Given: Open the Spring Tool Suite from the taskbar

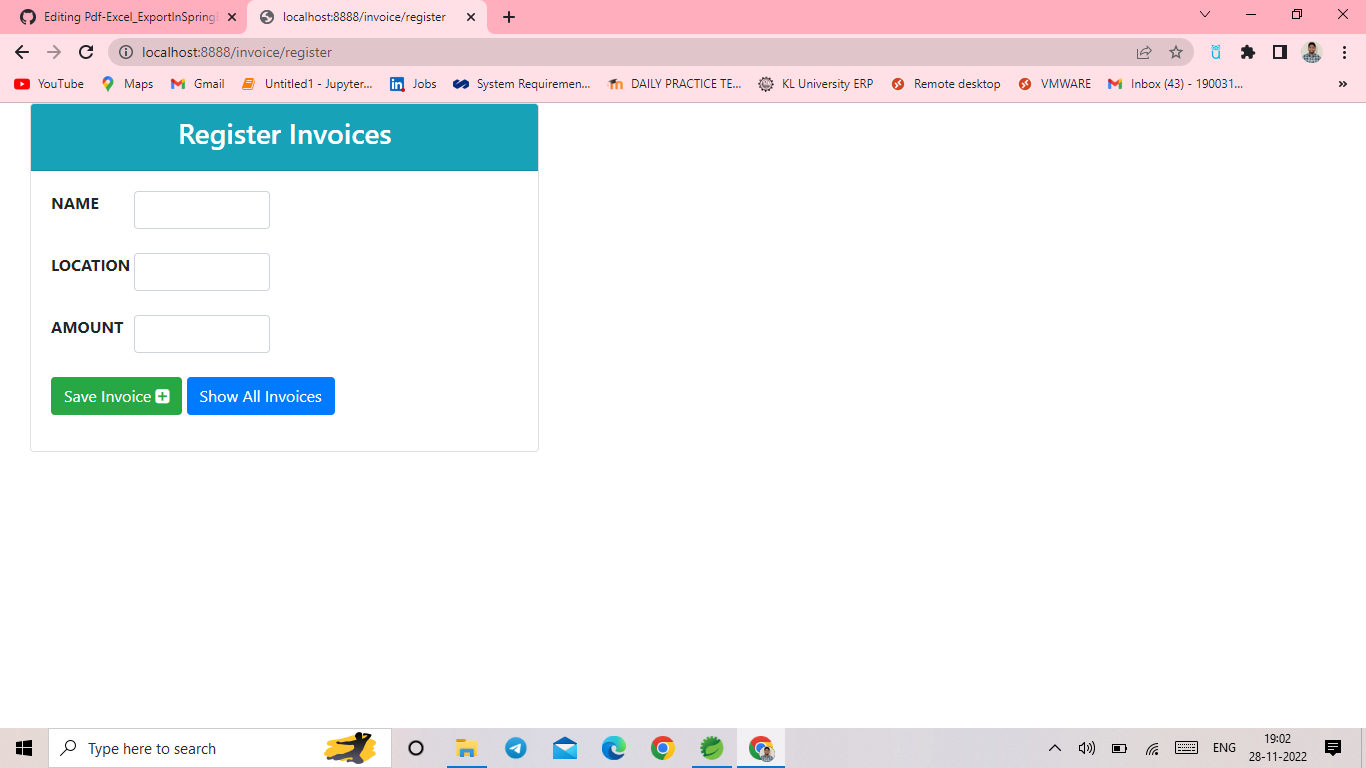Looking at the screenshot, I should click(711, 747).
